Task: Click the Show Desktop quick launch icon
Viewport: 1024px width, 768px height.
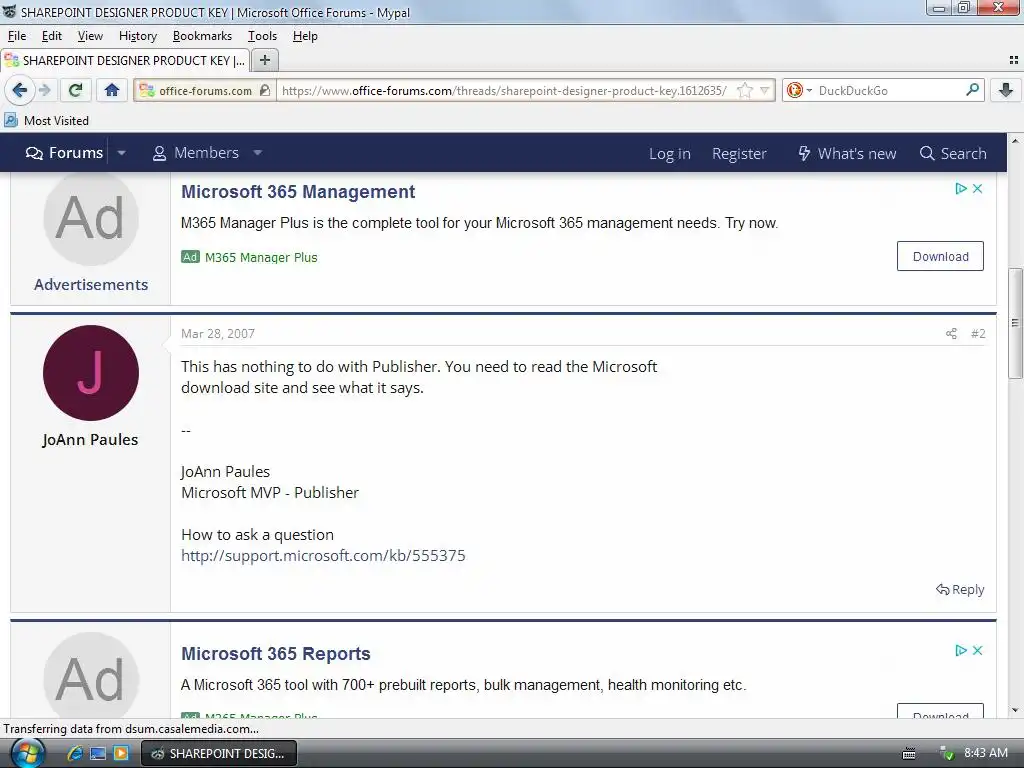Action: (98, 754)
